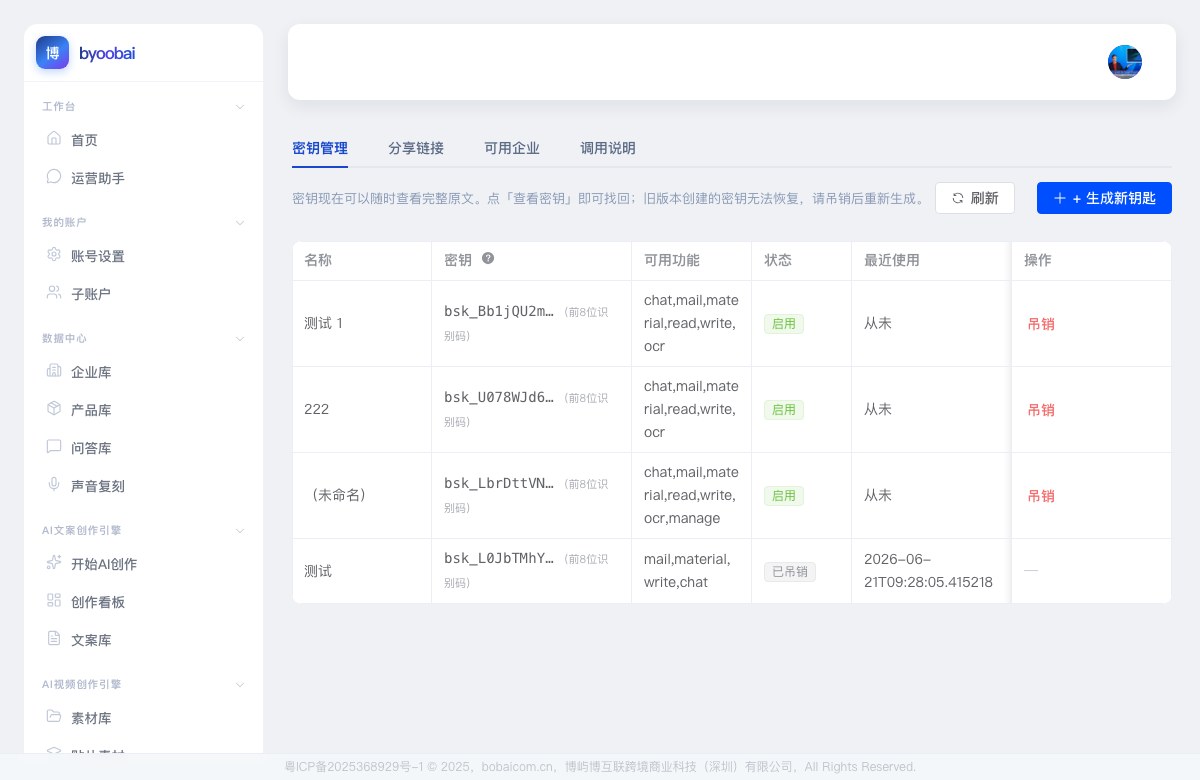1200x780 pixels.
Task: Click the help icon beside 密钥 header
Action: (x=488, y=258)
